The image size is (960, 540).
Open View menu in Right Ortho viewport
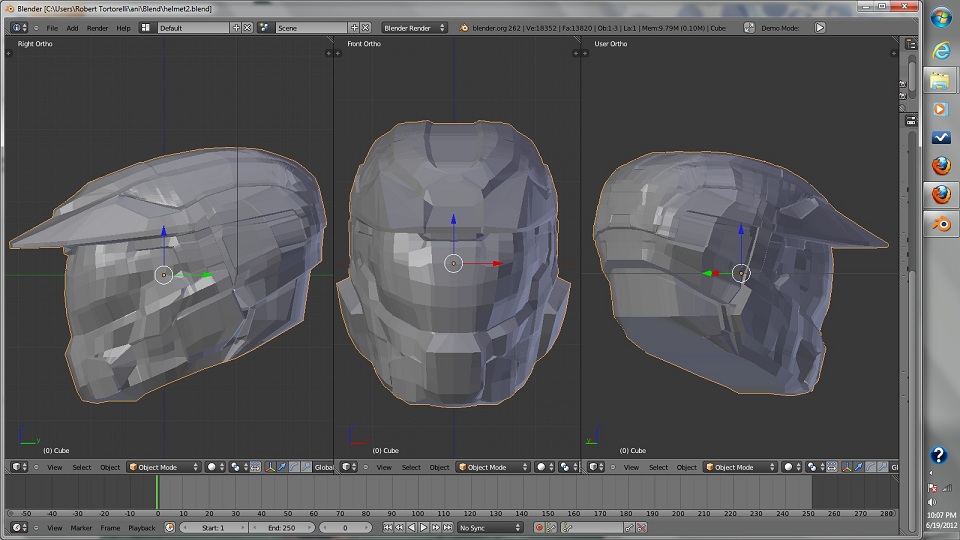(x=54, y=467)
